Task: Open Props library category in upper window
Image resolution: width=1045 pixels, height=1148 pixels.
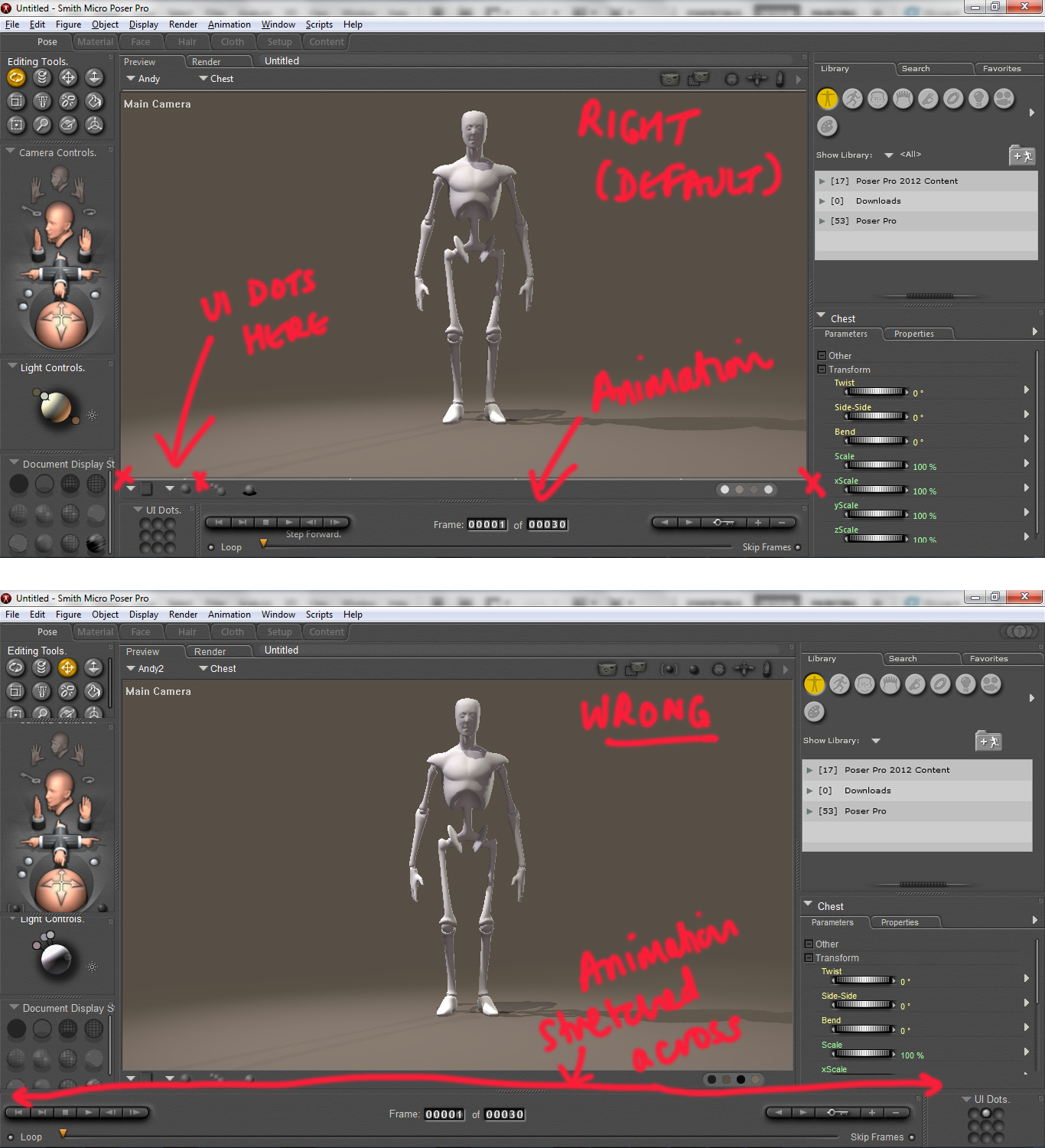Action: (953, 98)
